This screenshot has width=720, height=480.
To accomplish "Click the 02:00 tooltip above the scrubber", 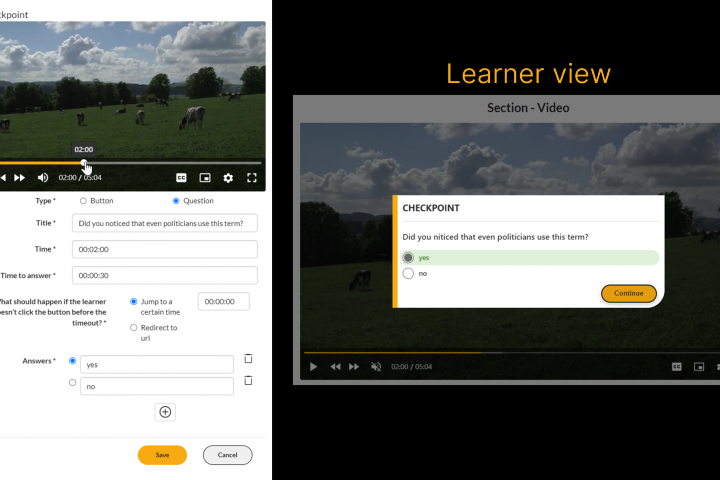I will tap(84, 150).
